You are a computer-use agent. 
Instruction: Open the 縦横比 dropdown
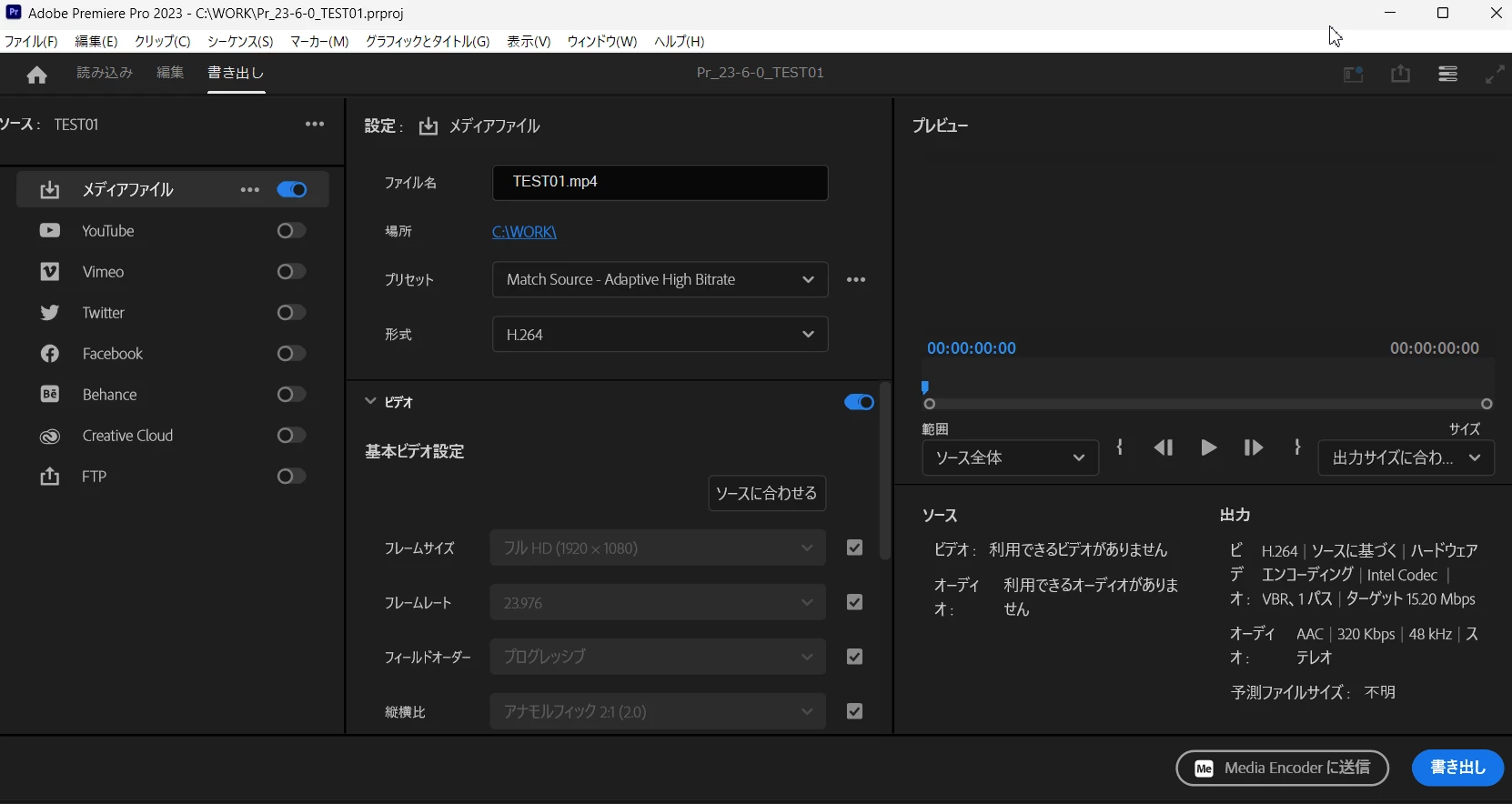click(x=658, y=711)
